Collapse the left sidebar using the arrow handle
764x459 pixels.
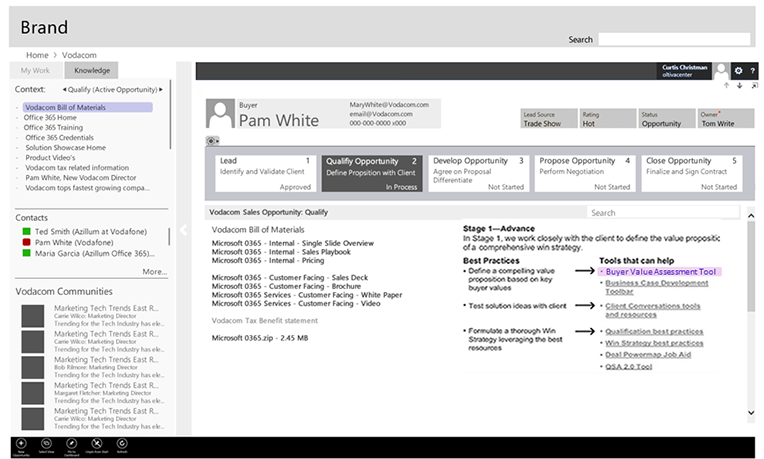pyautogui.click(x=183, y=230)
